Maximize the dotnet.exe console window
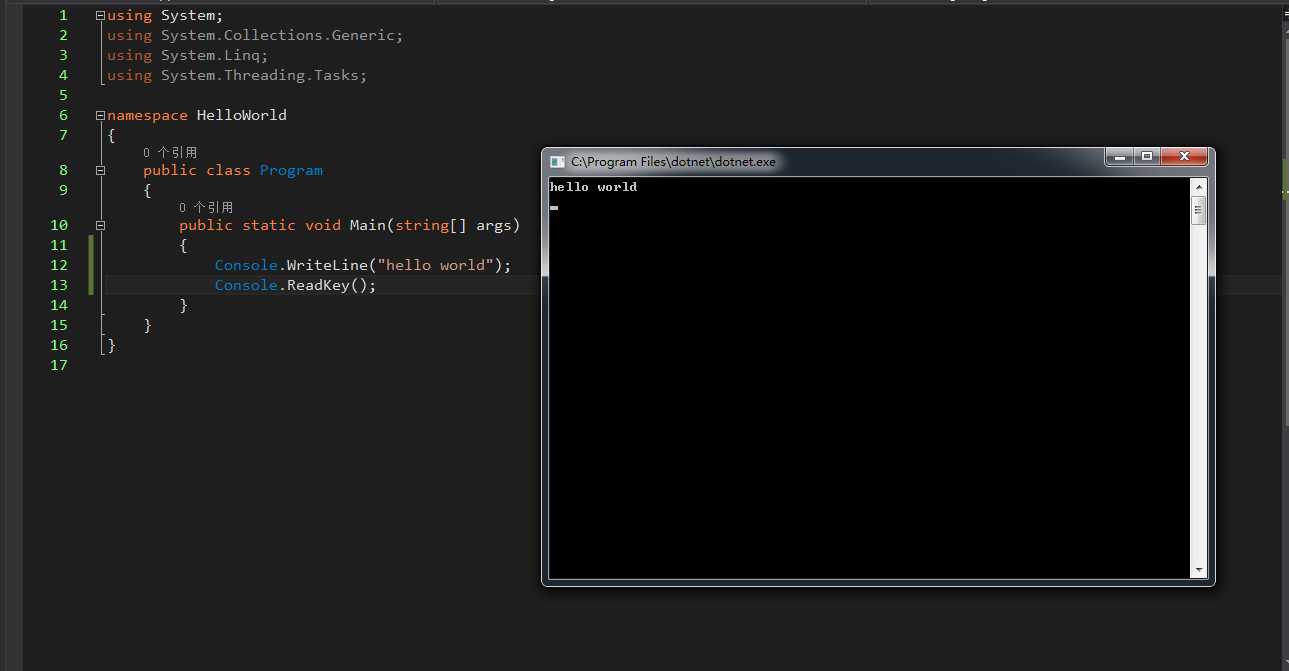Image resolution: width=1289 pixels, height=671 pixels. pyautogui.click(x=1147, y=157)
